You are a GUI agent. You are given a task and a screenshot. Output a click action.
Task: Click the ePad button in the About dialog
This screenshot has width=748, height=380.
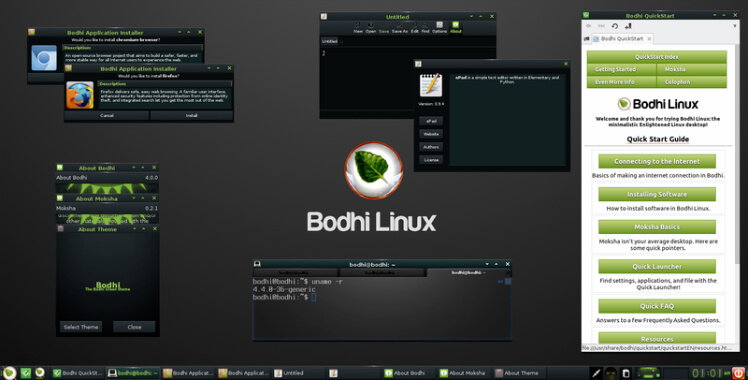tap(431, 121)
